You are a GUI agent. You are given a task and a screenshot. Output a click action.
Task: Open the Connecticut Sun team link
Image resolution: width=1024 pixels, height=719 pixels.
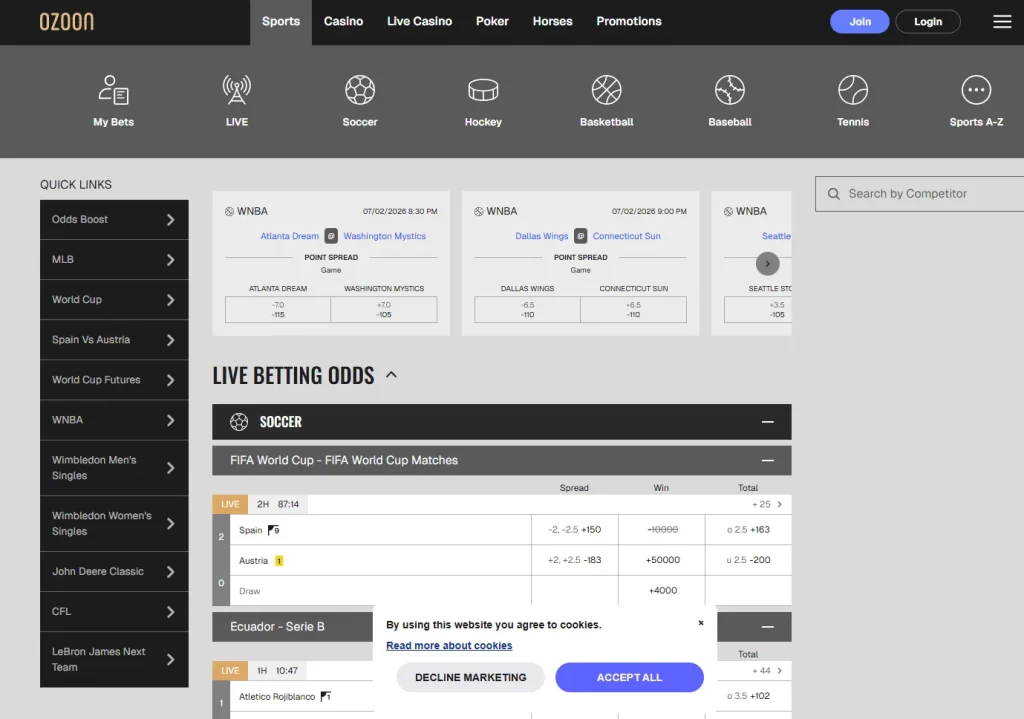point(627,236)
